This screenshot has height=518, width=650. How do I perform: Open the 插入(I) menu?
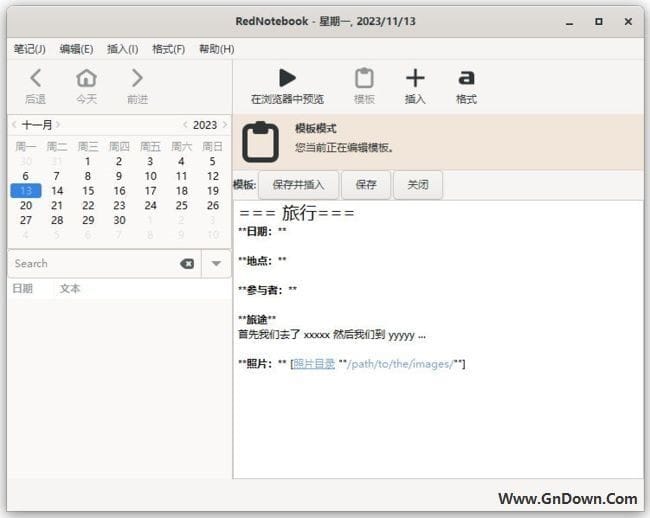point(123,49)
